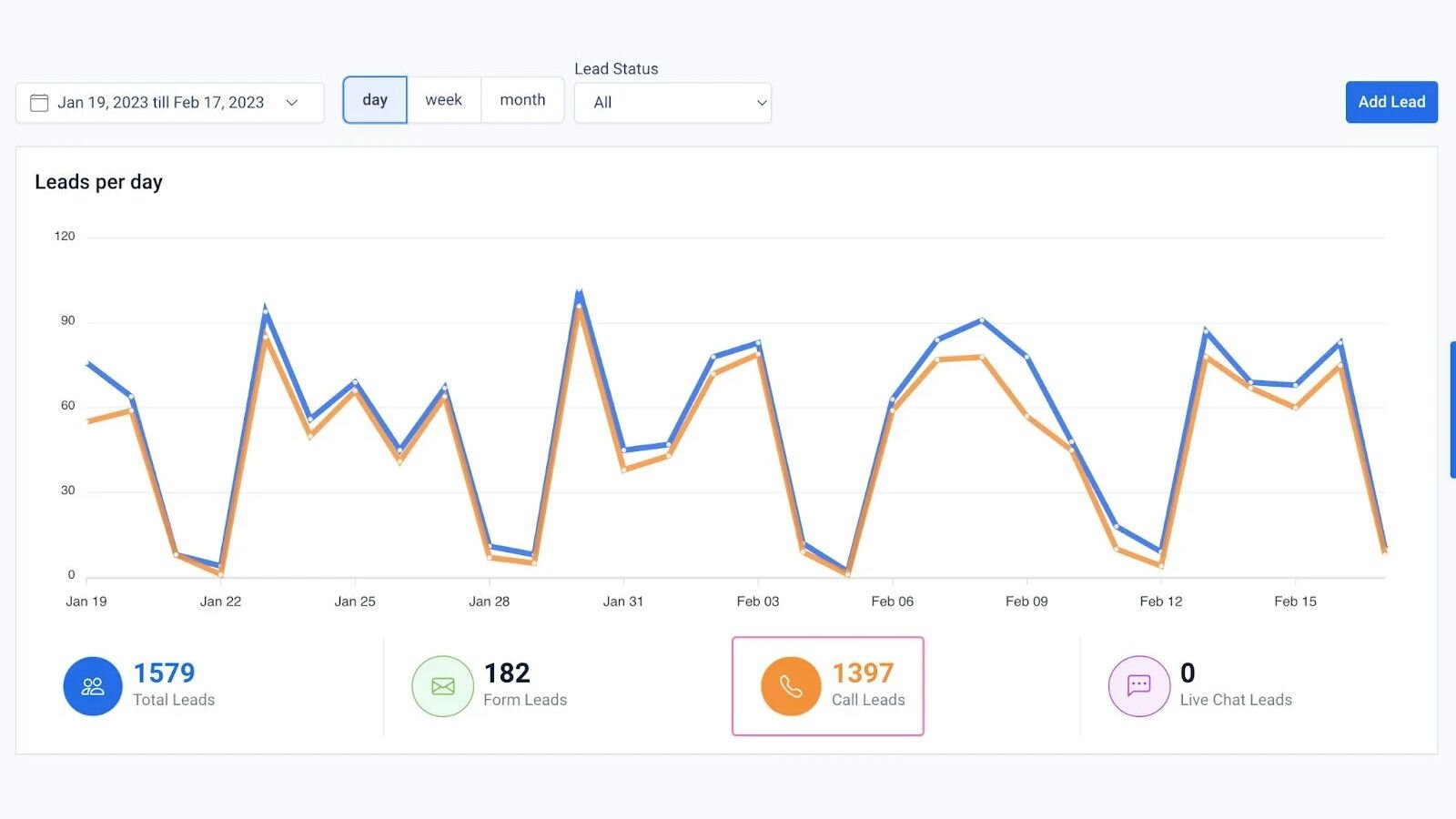Click the Feb 09 label on x-axis
Viewport: 1456px width, 819px height.
pos(1026,602)
